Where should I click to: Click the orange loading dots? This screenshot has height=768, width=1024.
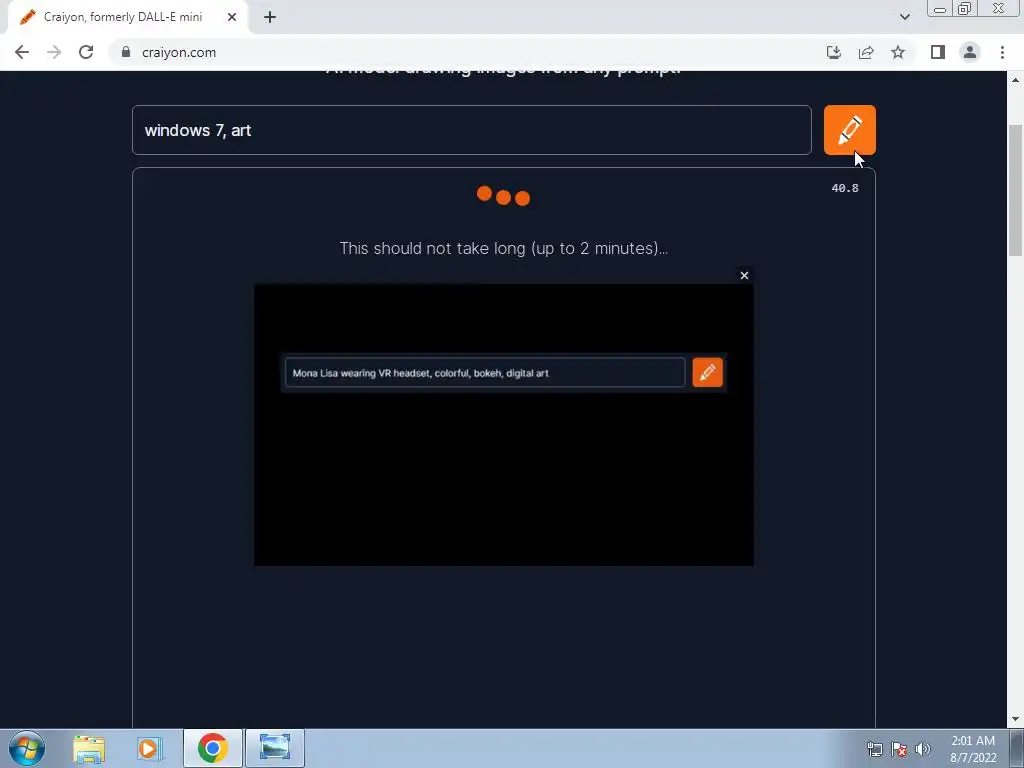504,196
